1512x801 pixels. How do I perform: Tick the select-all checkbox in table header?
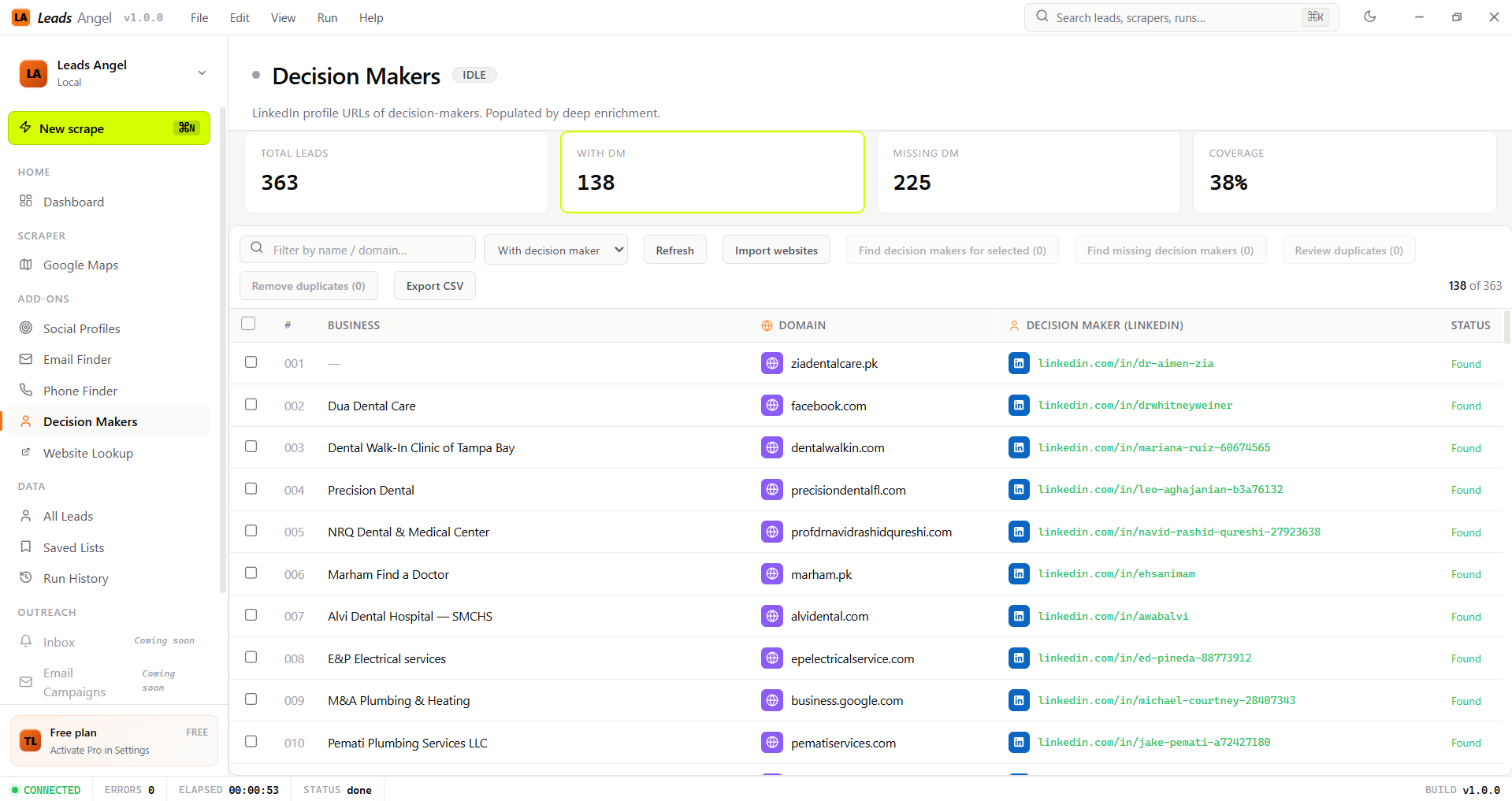point(248,324)
